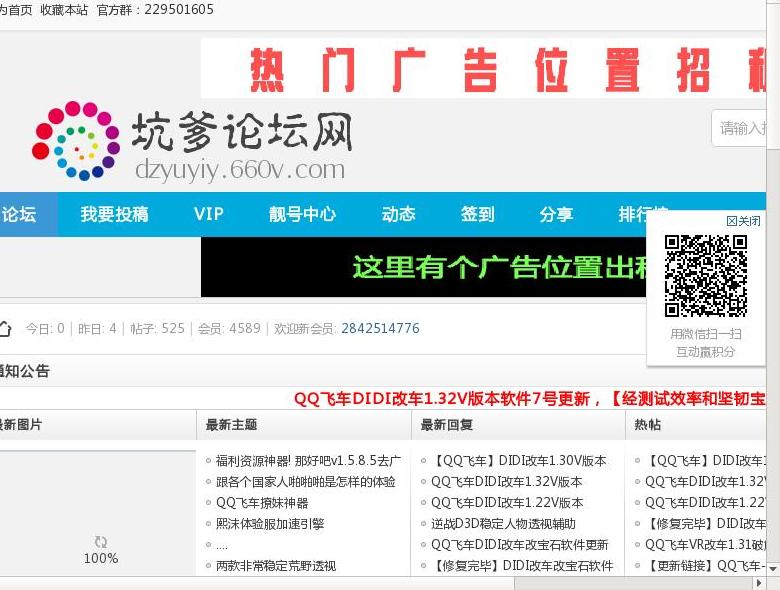Open the 我要投稿 menu item
Screen dimensions: 780x590
114,214
